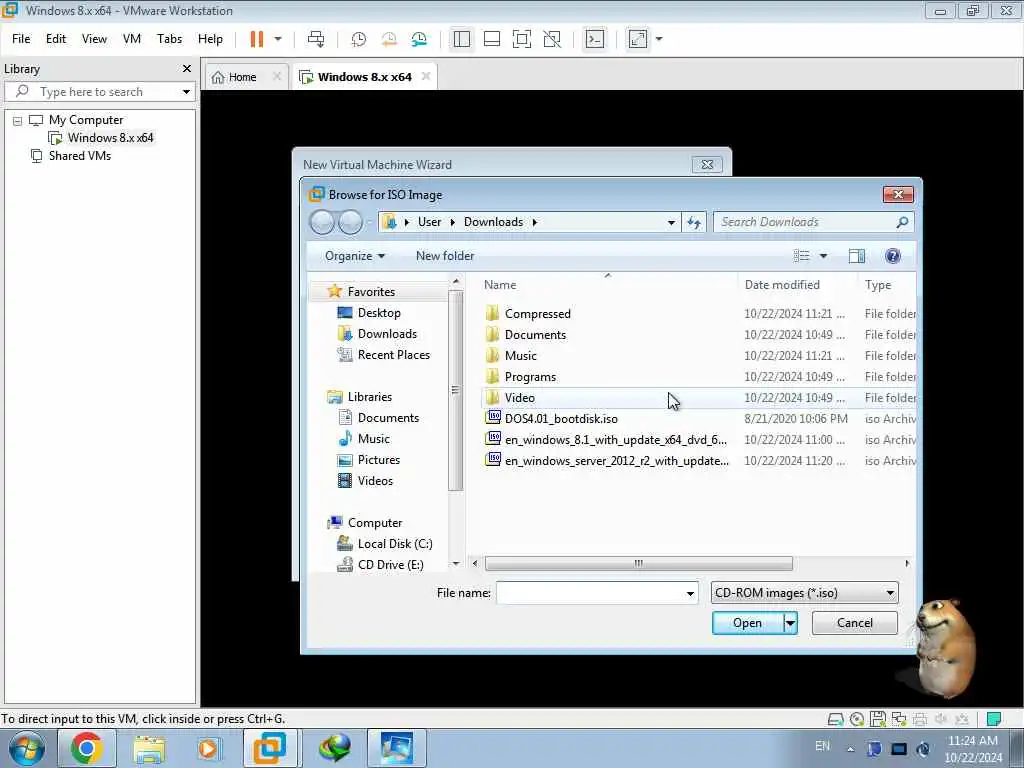Open the VM menu
The width and height of the screenshot is (1024, 768).
132,39
